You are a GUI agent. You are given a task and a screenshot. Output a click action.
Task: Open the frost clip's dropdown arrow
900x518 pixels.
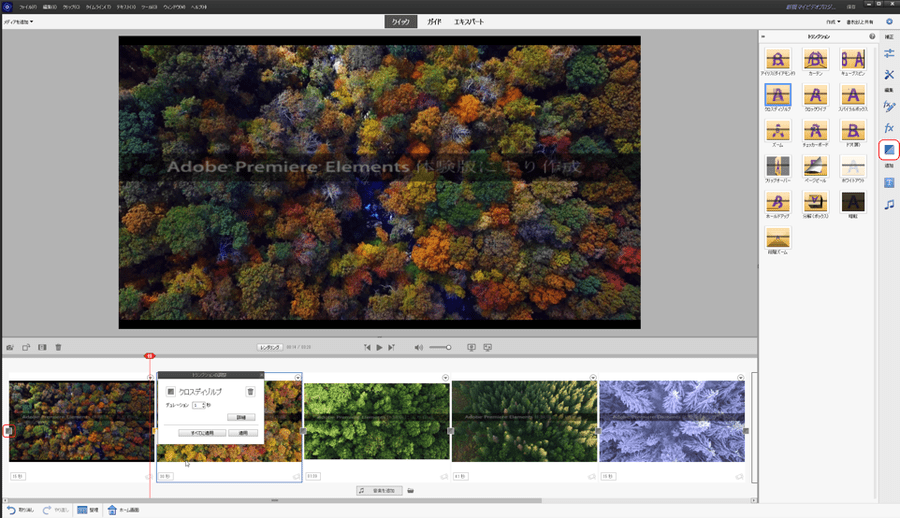click(740, 377)
